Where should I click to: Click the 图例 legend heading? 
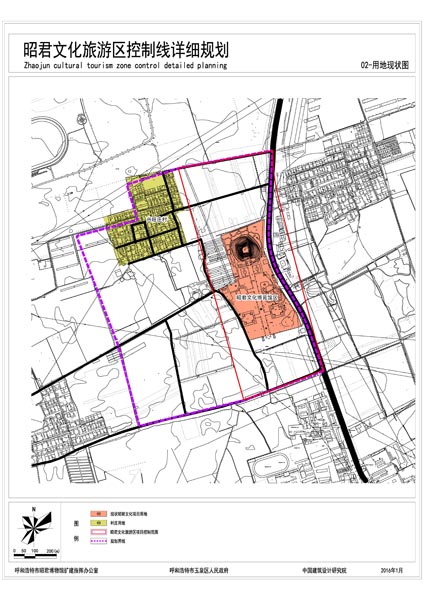(76, 531)
